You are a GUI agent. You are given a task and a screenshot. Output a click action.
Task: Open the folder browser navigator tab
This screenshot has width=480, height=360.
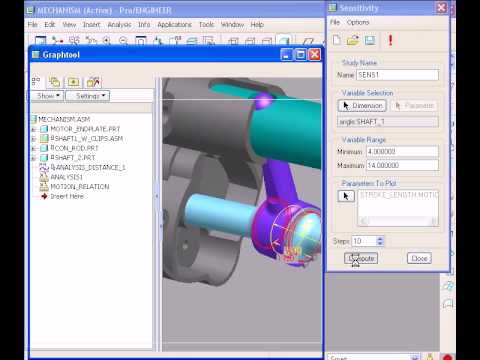(x=73, y=82)
